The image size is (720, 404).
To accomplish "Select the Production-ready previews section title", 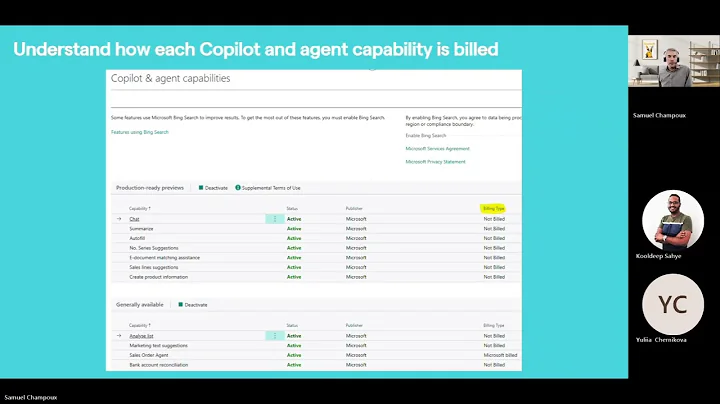I will tap(150, 188).
